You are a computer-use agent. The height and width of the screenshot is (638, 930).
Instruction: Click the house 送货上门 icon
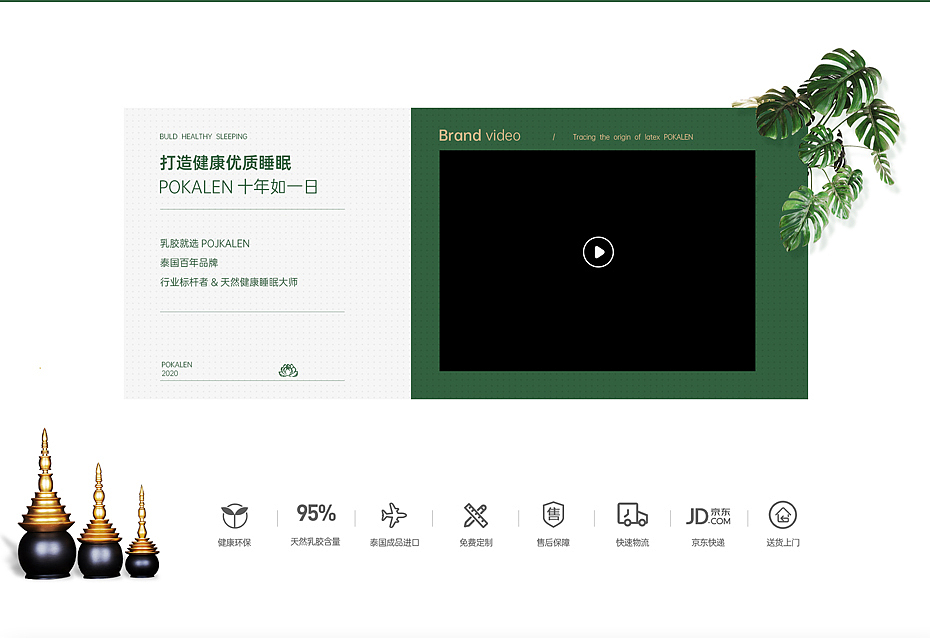783,515
